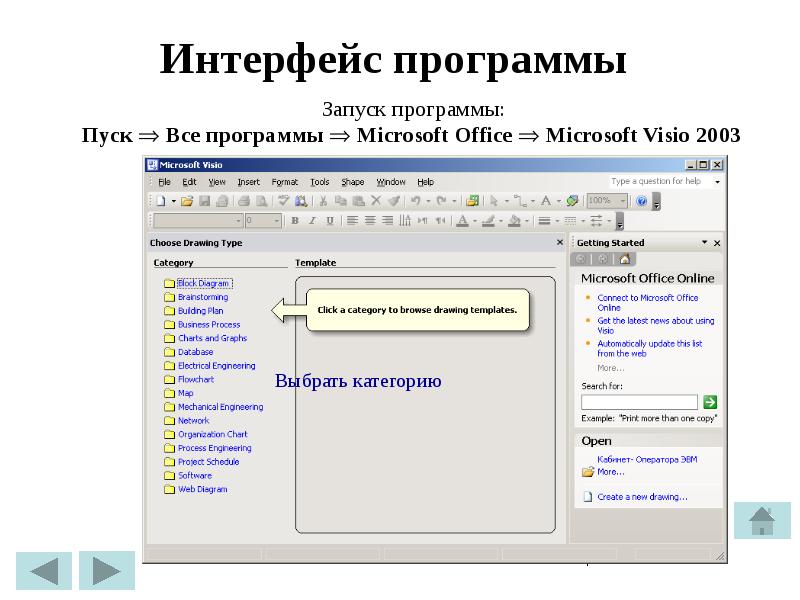The image size is (800, 600).
Task: Select the Connector tool
Action: click(520, 201)
